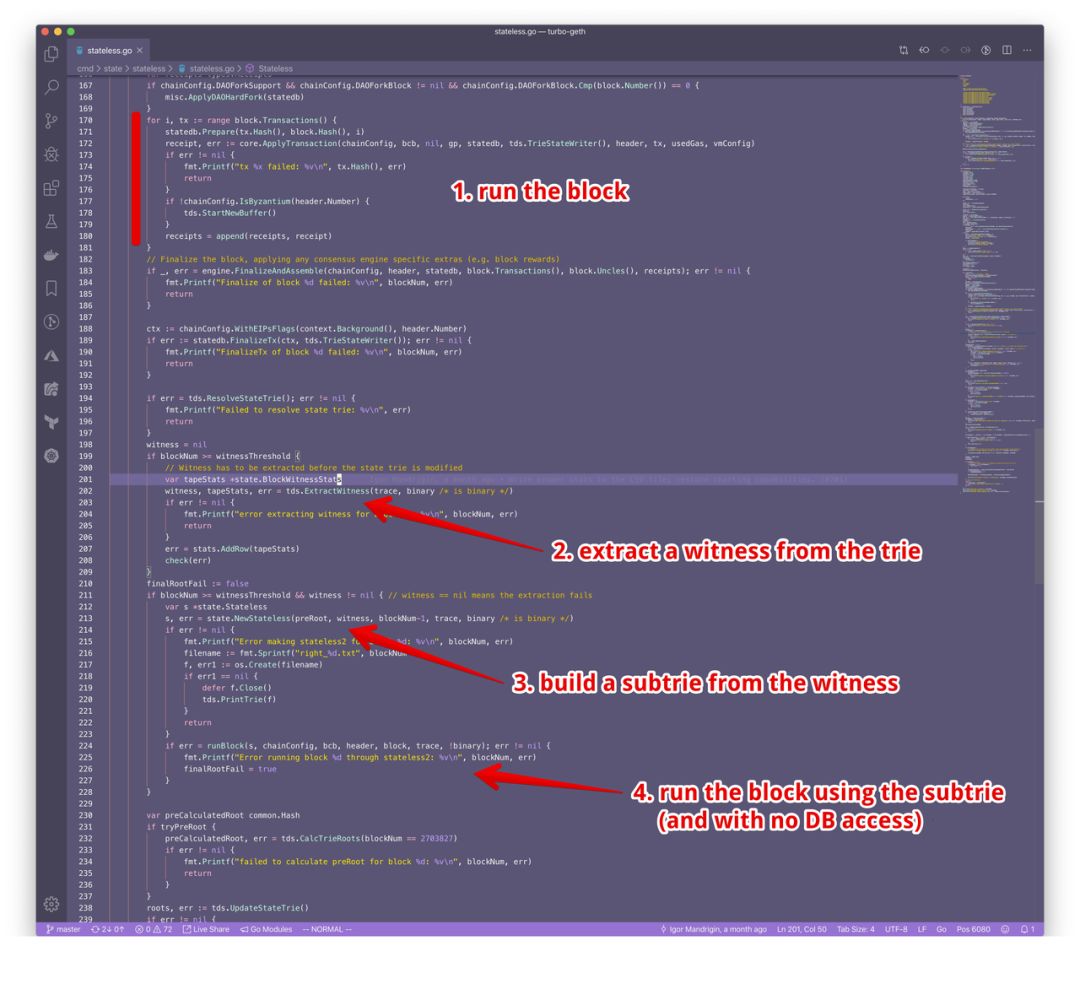Click the toggle file blame icon
This screenshot has height=984, width=1080.
click(986, 50)
